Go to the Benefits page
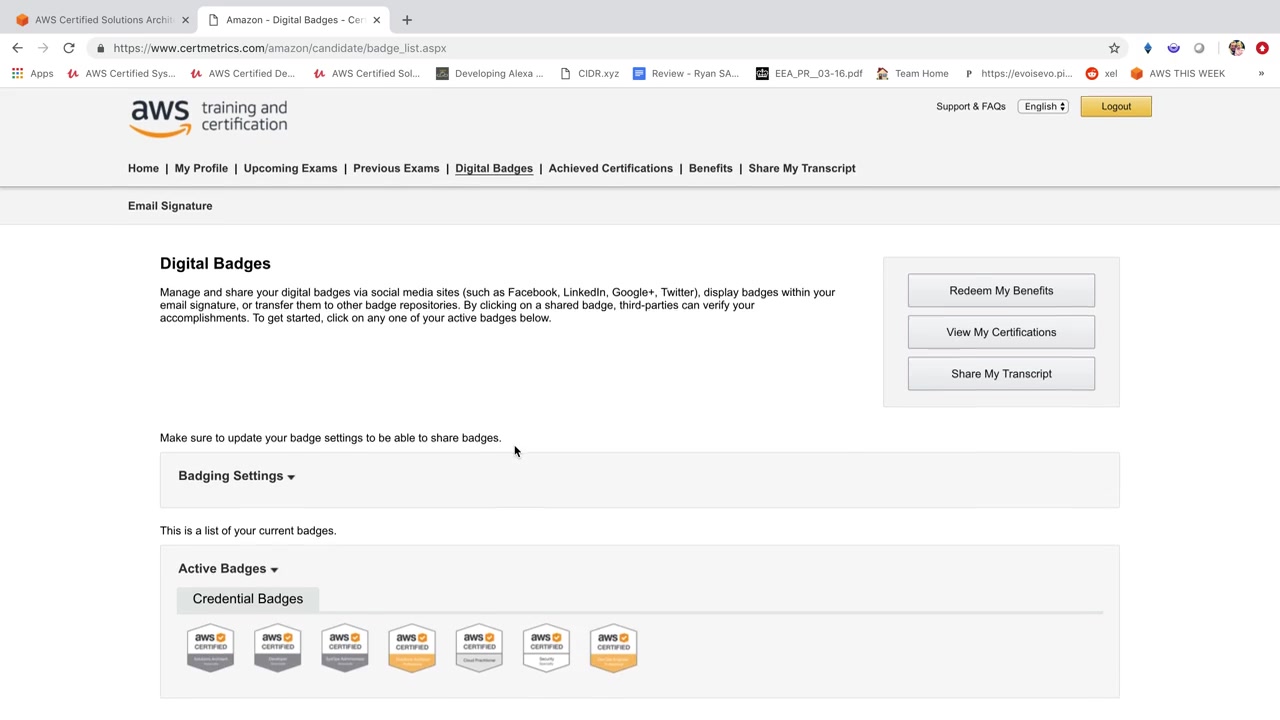 (x=711, y=168)
